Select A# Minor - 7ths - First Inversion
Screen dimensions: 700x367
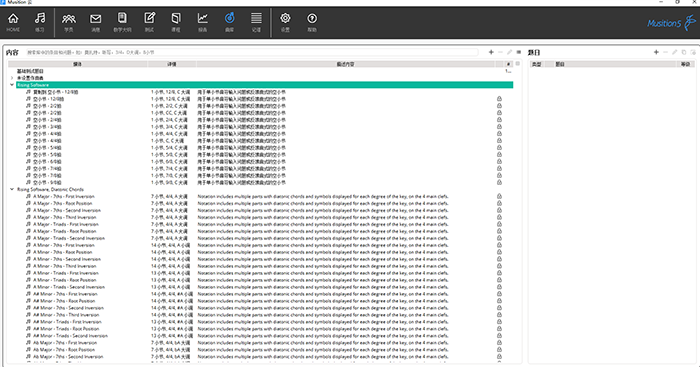pos(65,294)
